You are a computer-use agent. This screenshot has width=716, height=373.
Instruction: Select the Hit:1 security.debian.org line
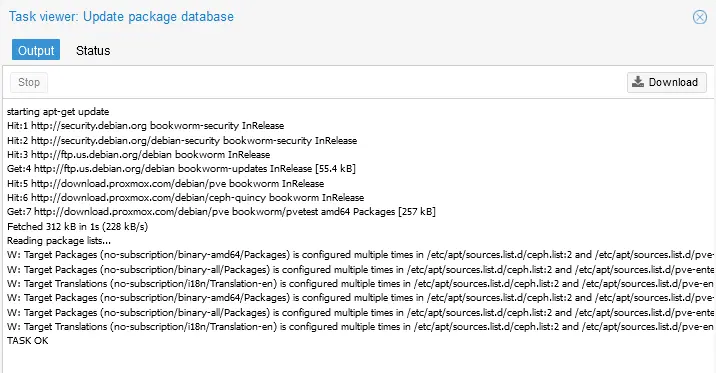tap(146, 126)
